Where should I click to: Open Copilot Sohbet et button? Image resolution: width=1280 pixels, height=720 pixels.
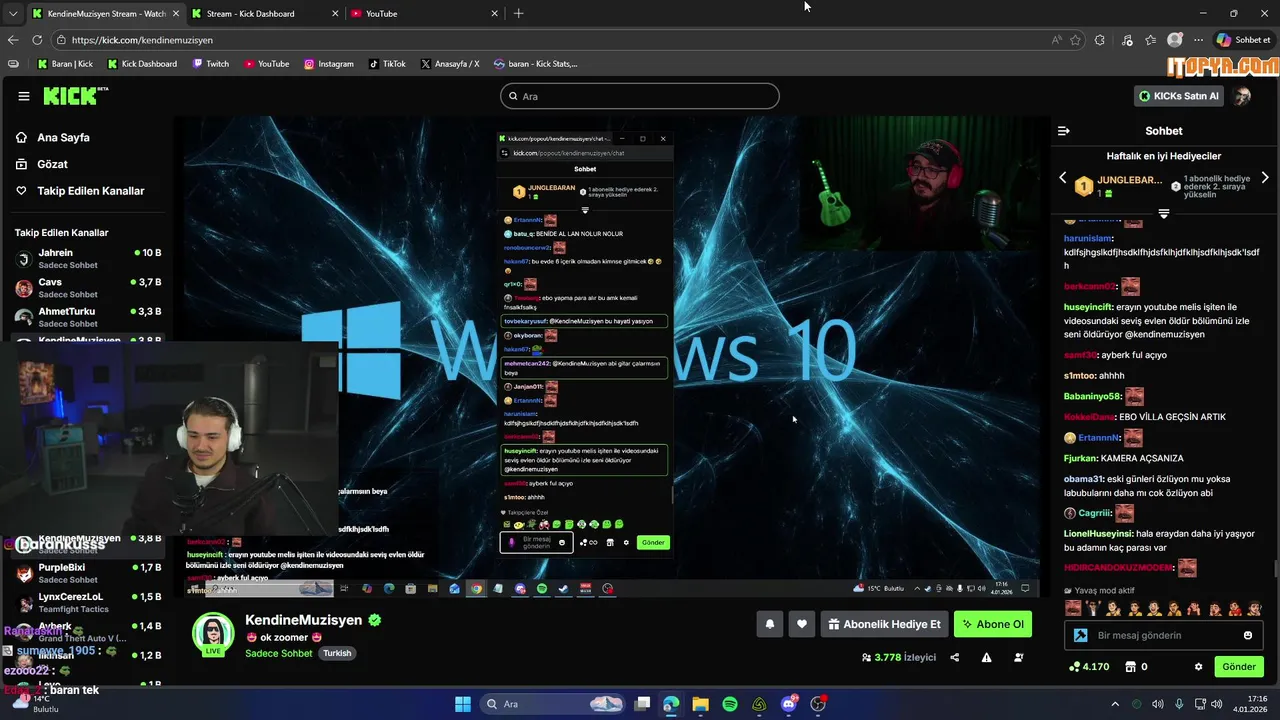pos(1243,40)
